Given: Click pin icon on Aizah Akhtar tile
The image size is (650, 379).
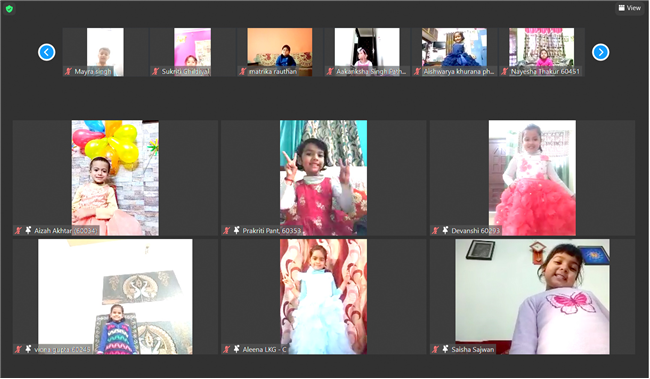Looking at the screenshot, I should pos(28,230).
